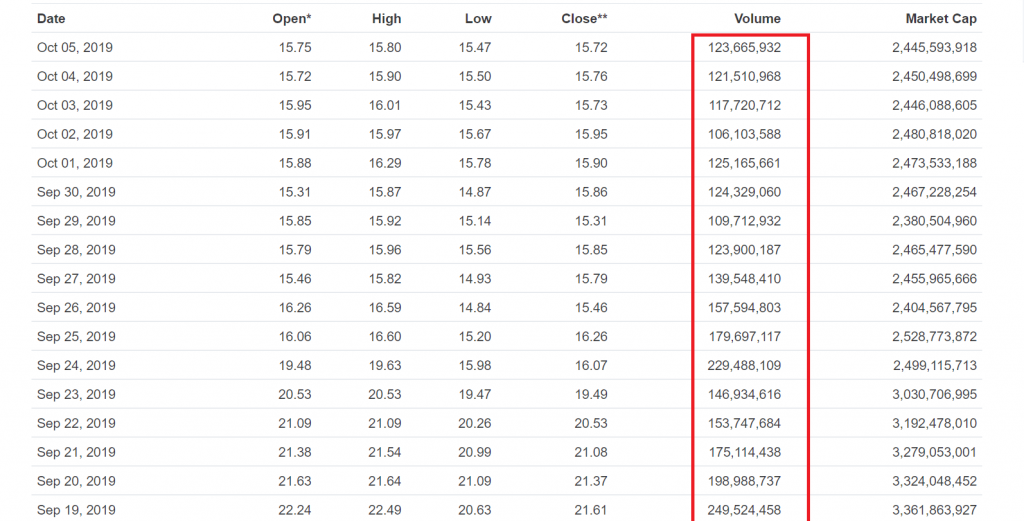Select market cap value 3,361,863,927

click(x=934, y=510)
